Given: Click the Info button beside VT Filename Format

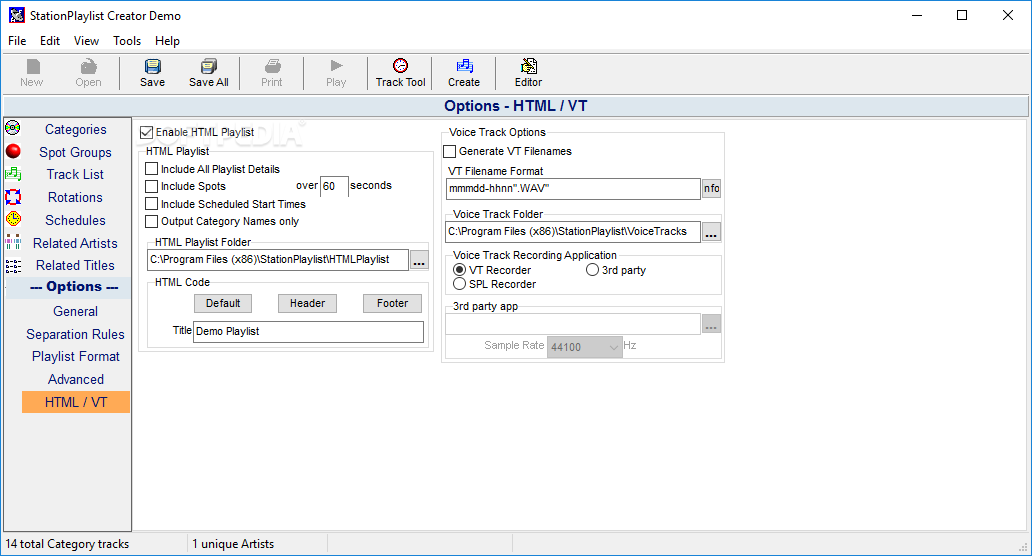Looking at the screenshot, I should pyautogui.click(x=711, y=188).
